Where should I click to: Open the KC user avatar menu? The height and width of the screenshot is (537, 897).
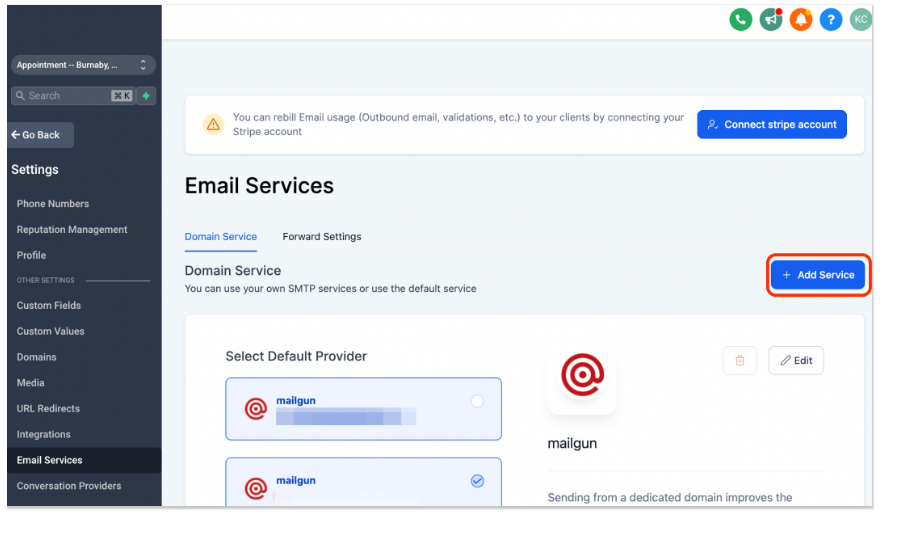coord(860,19)
